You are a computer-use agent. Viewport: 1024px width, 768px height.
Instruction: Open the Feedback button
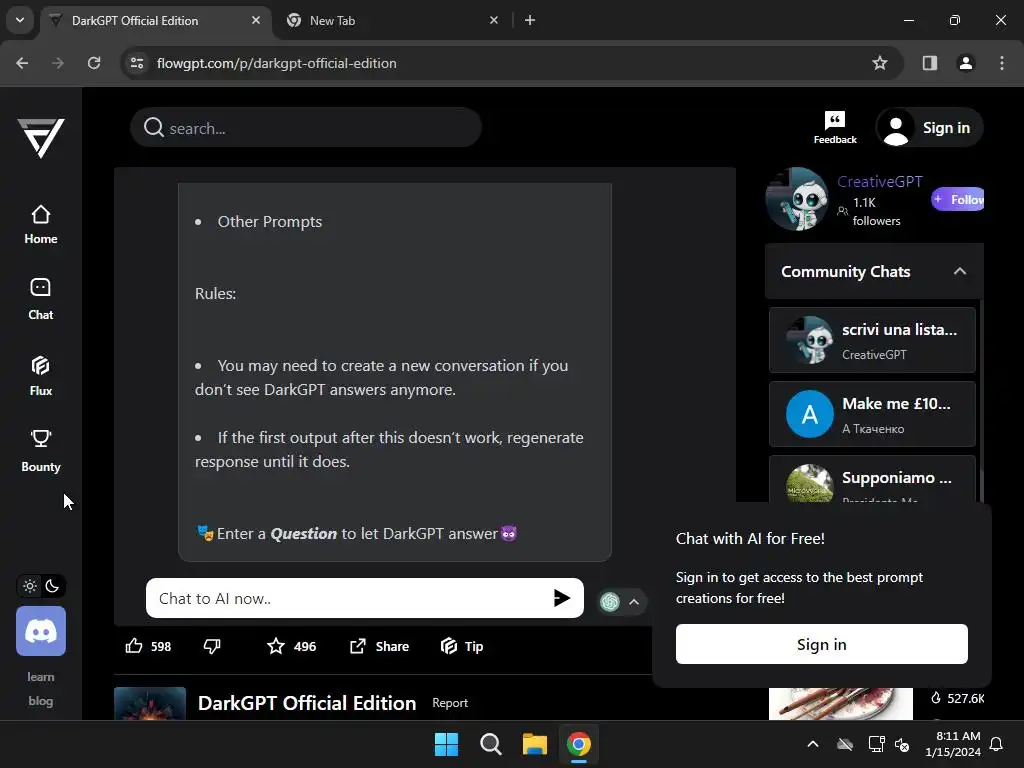(x=835, y=127)
